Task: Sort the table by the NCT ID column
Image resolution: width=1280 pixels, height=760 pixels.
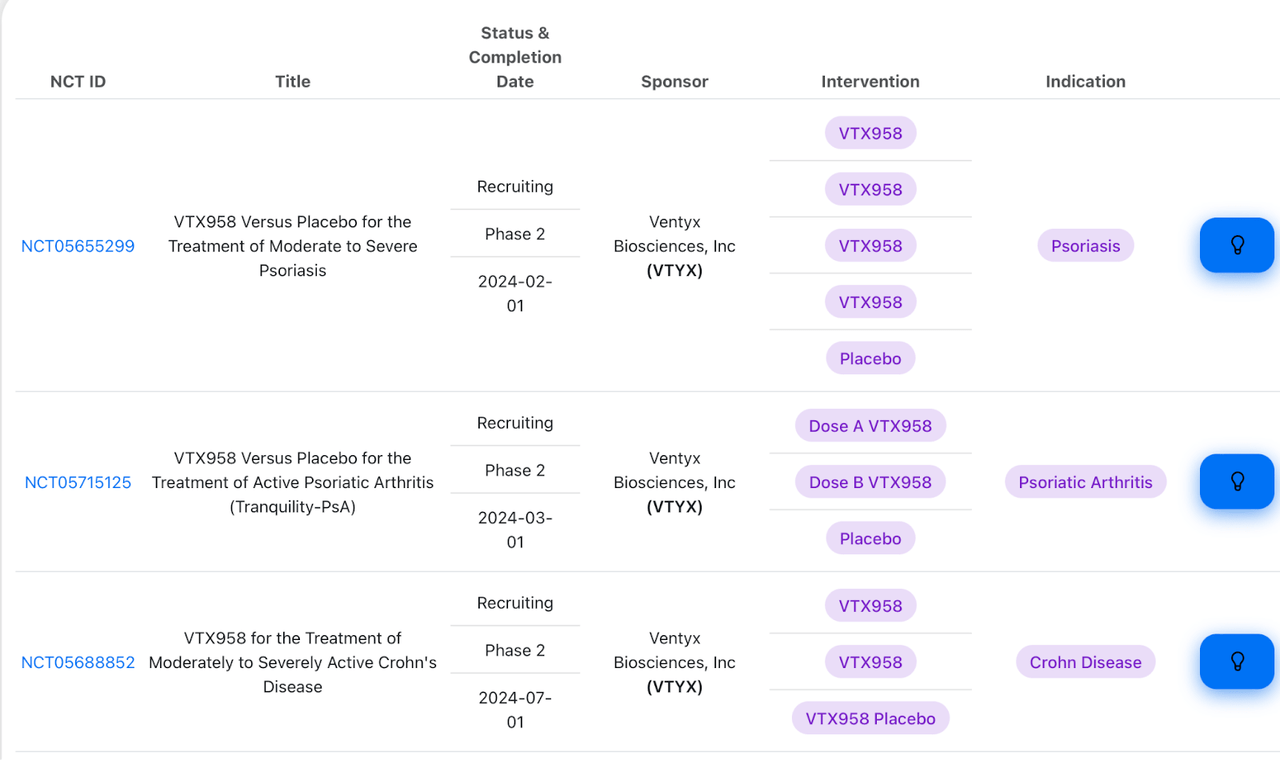Action: point(78,81)
